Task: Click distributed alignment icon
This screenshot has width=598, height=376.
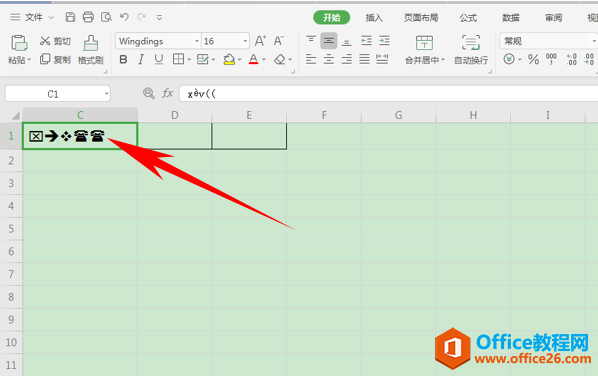Action: tap(382, 59)
